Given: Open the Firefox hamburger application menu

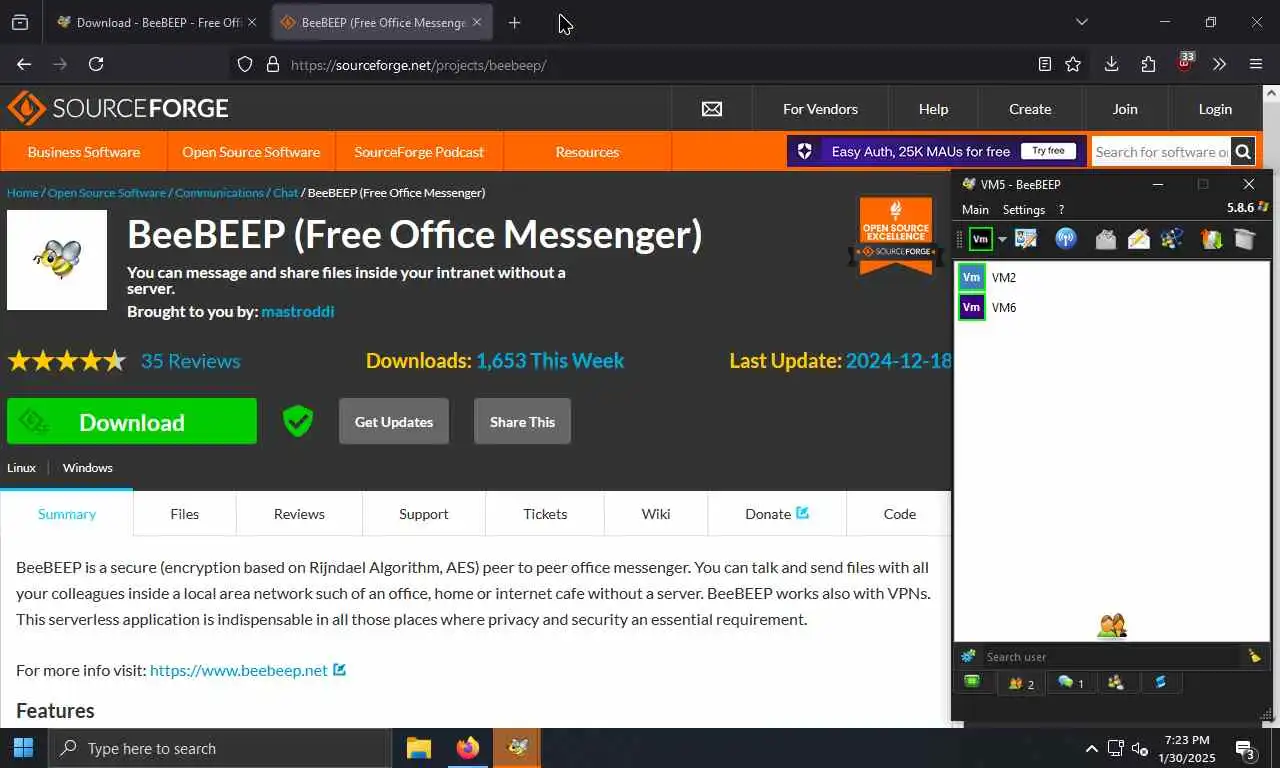Looking at the screenshot, I should tap(1256, 64).
